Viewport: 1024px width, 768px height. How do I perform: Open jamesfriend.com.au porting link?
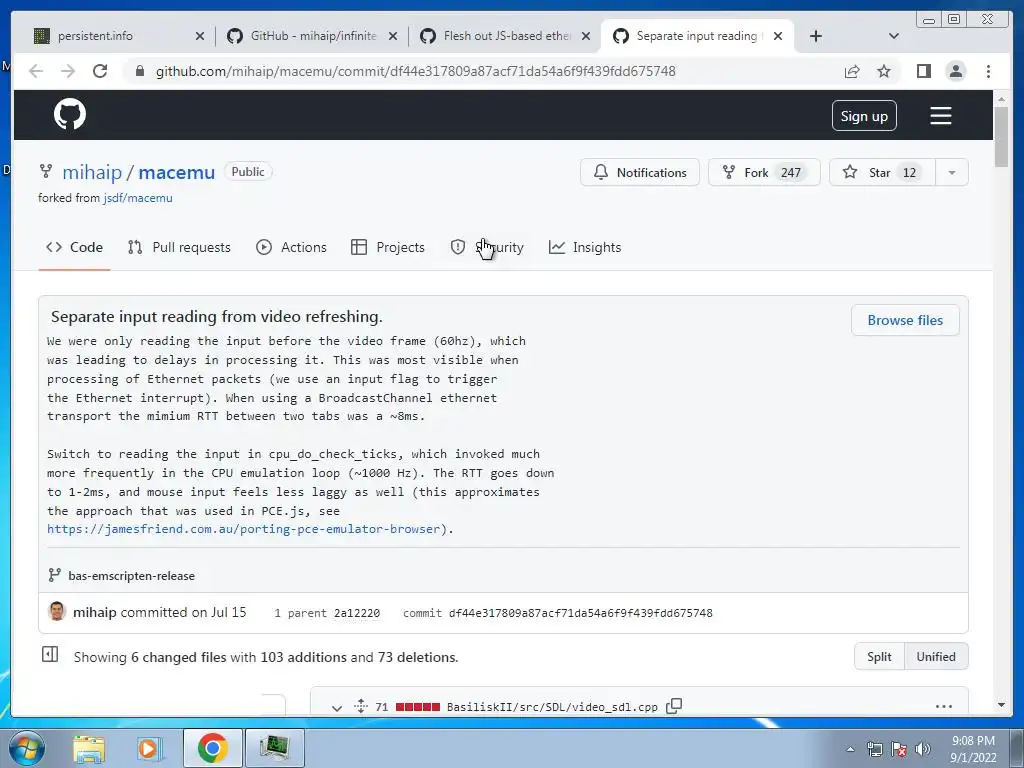click(x=244, y=529)
